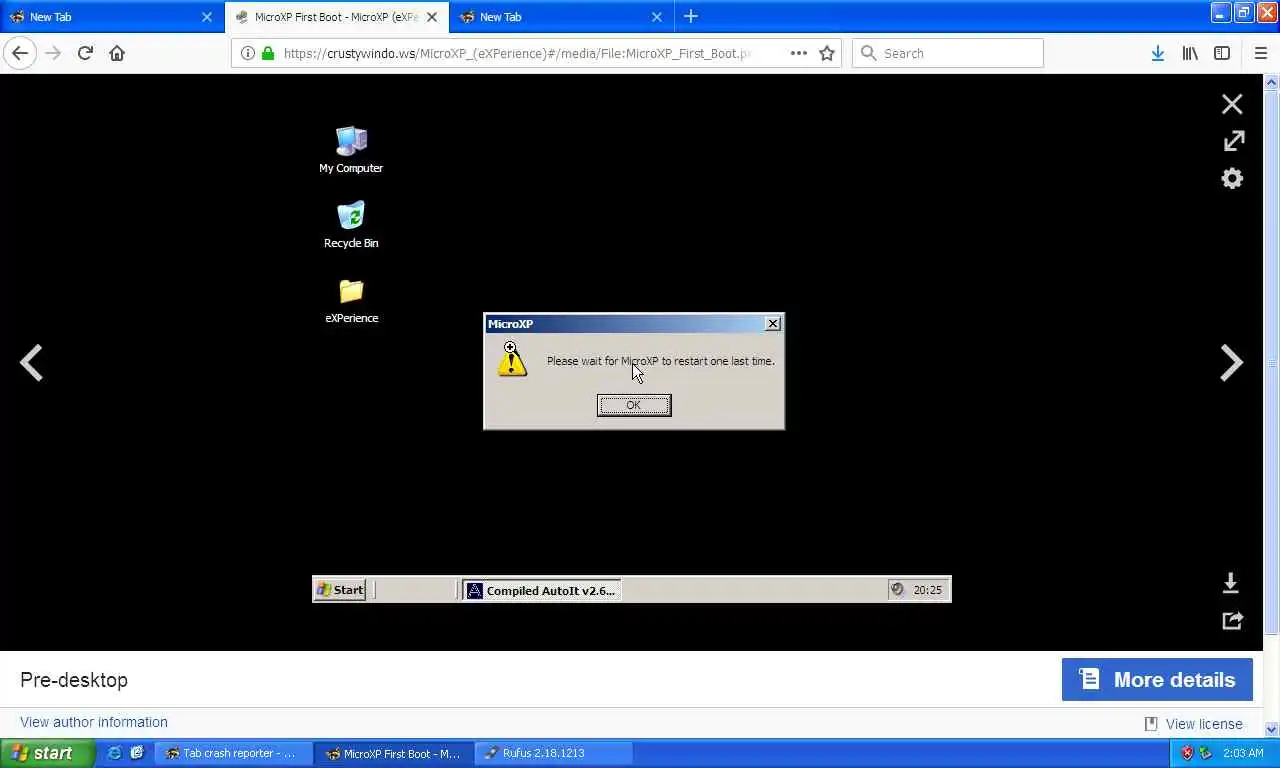Close the MicroXP First Boot tab
Image resolution: width=1280 pixels, height=768 pixels.
432,17
